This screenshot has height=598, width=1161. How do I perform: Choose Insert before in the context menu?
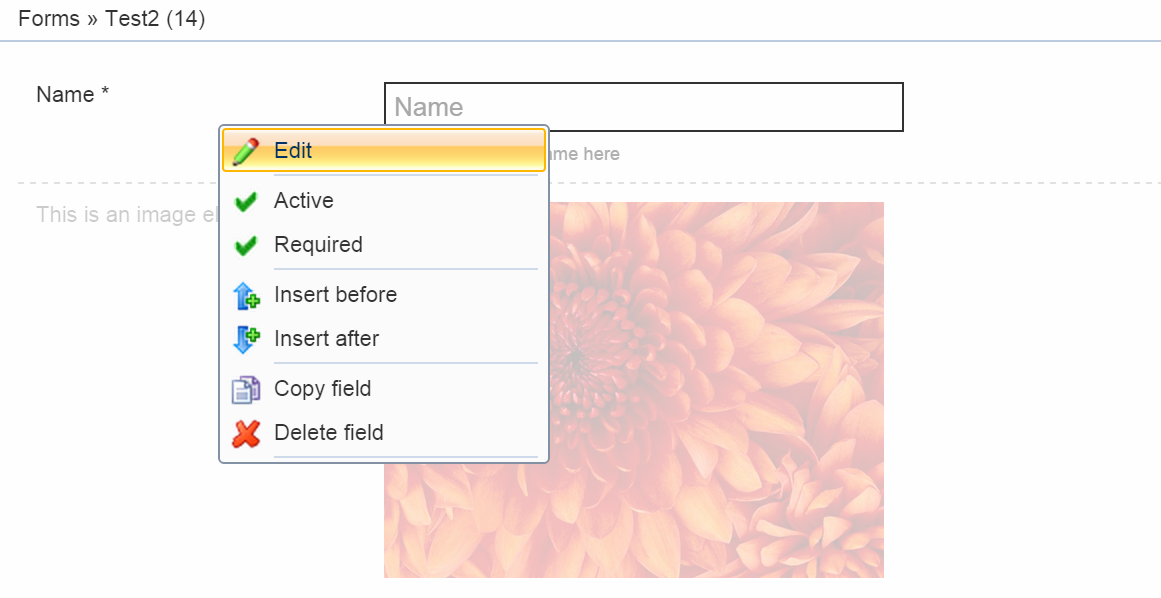[x=335, y=294]
